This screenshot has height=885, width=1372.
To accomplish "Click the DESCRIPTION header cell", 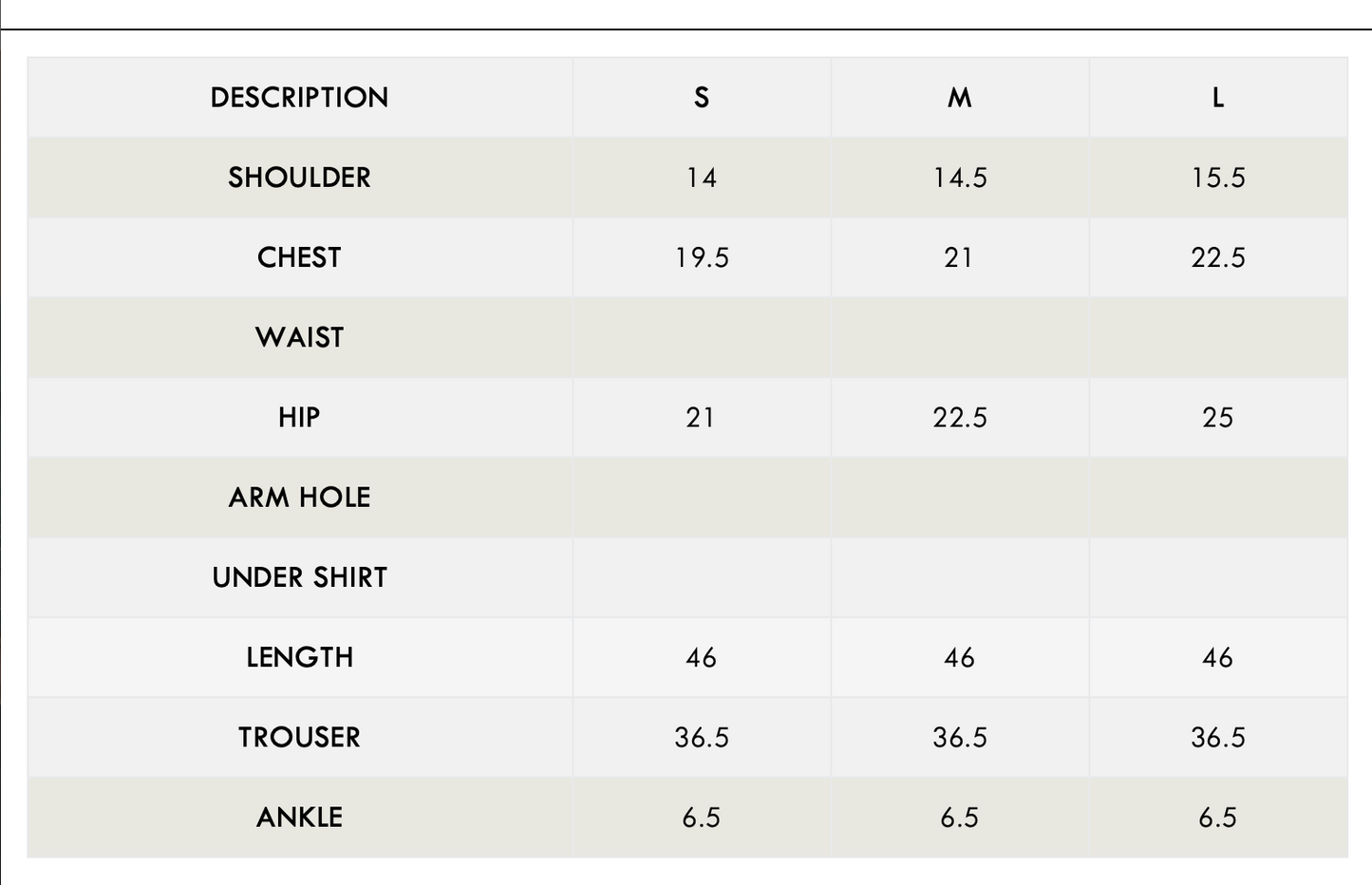I will tap(300, 97).
